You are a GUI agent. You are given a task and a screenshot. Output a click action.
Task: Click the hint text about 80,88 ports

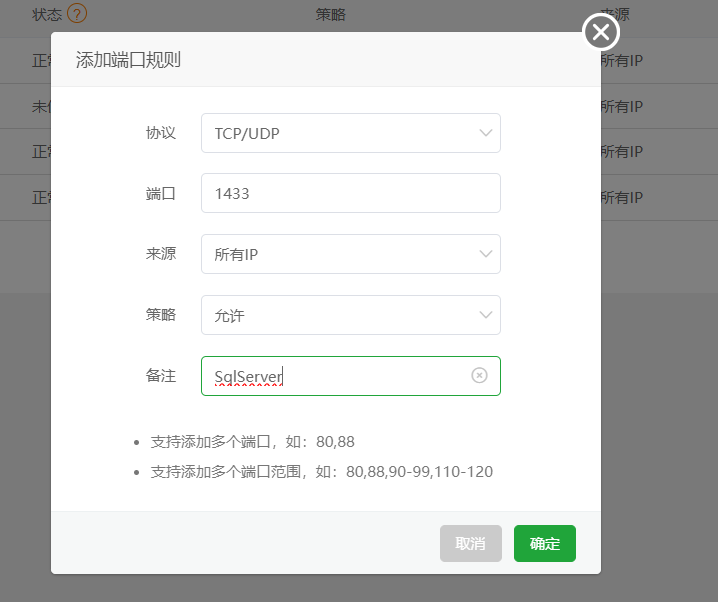pyautogui.click(x=252, y=441)
